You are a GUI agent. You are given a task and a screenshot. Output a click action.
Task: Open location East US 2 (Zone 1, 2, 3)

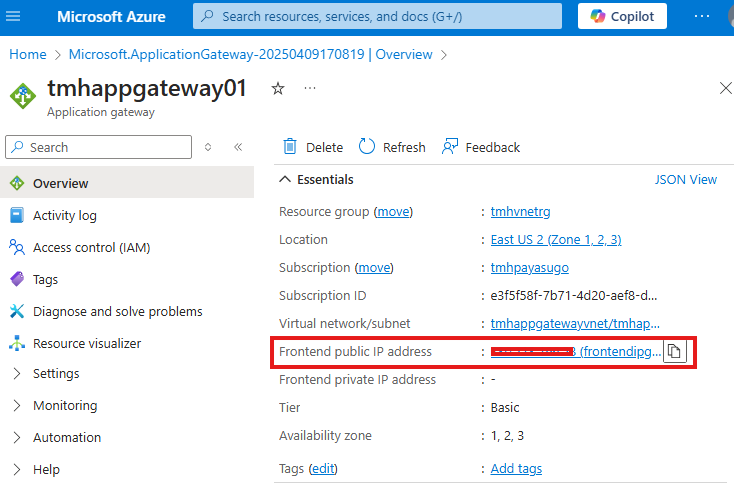pos(556,240)
